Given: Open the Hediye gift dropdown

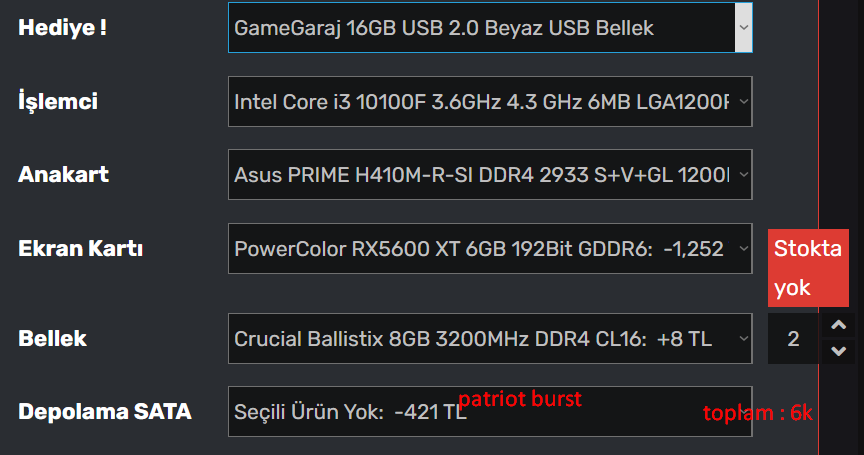Looking at the screenshot, I should 490,28.
